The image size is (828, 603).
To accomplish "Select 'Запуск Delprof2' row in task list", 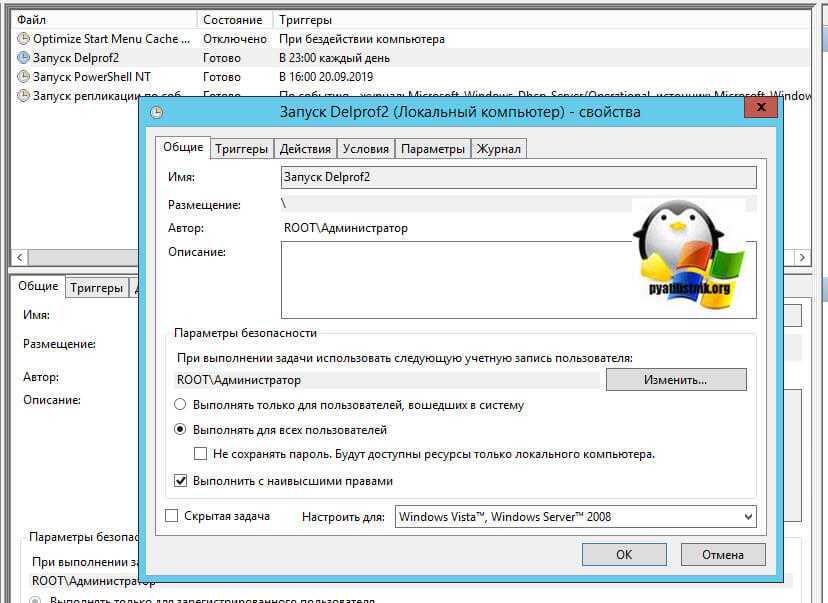I will (x=412, y=58).
